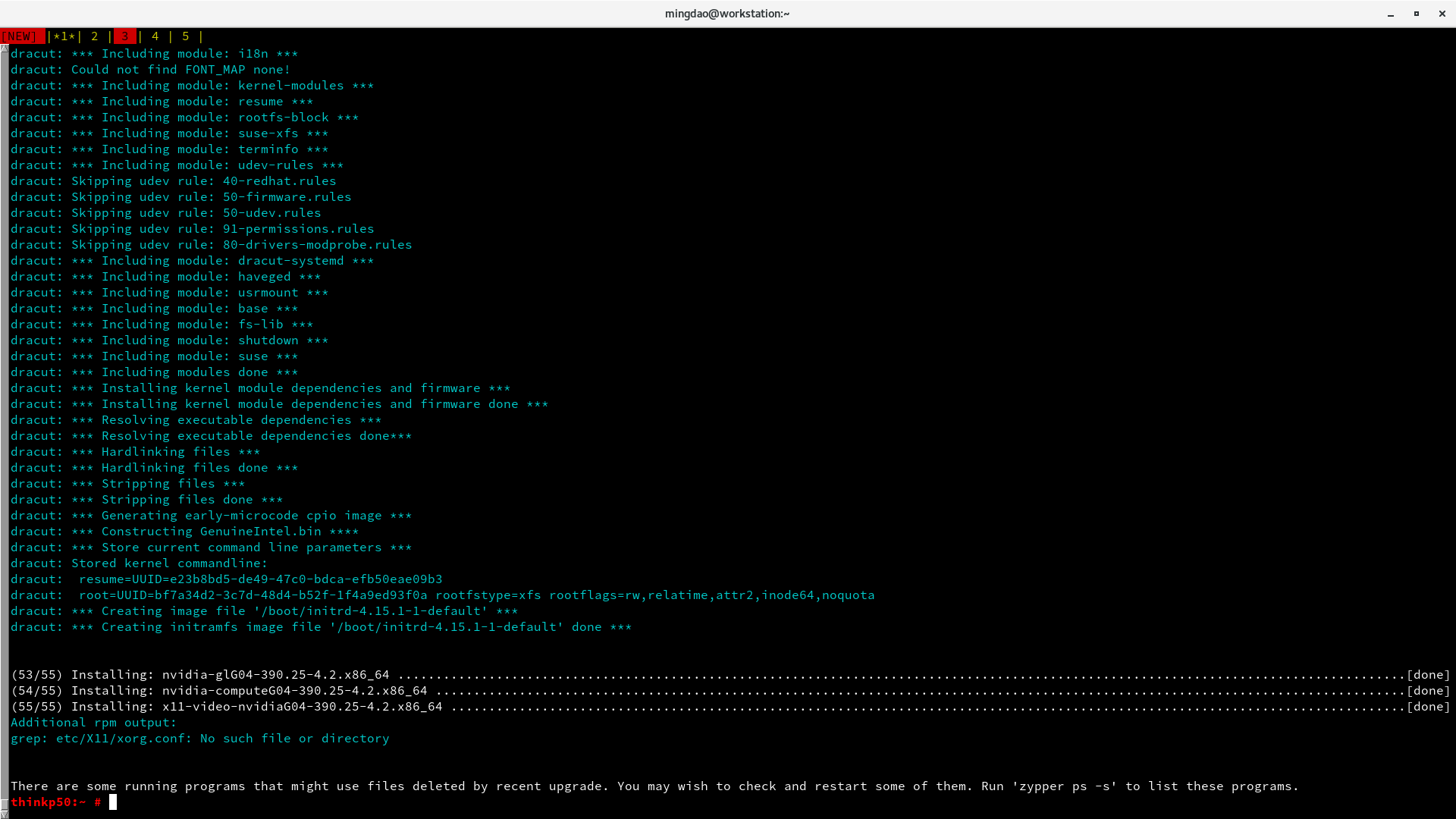1456x819 pixels.
Task: Click the 'Resolving executable dependencies done' line
Action: click(212, 436)
